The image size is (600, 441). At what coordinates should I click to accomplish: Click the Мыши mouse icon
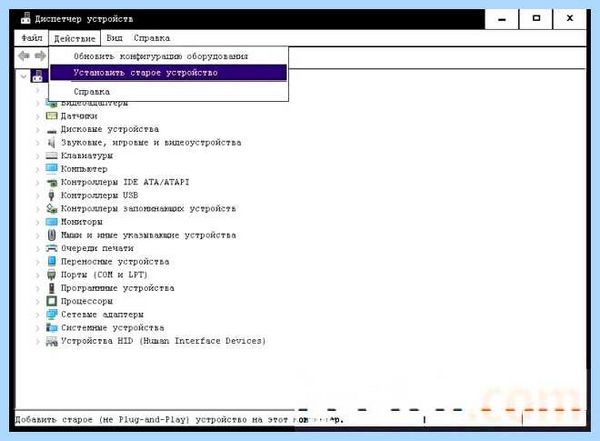click(52, 235)
